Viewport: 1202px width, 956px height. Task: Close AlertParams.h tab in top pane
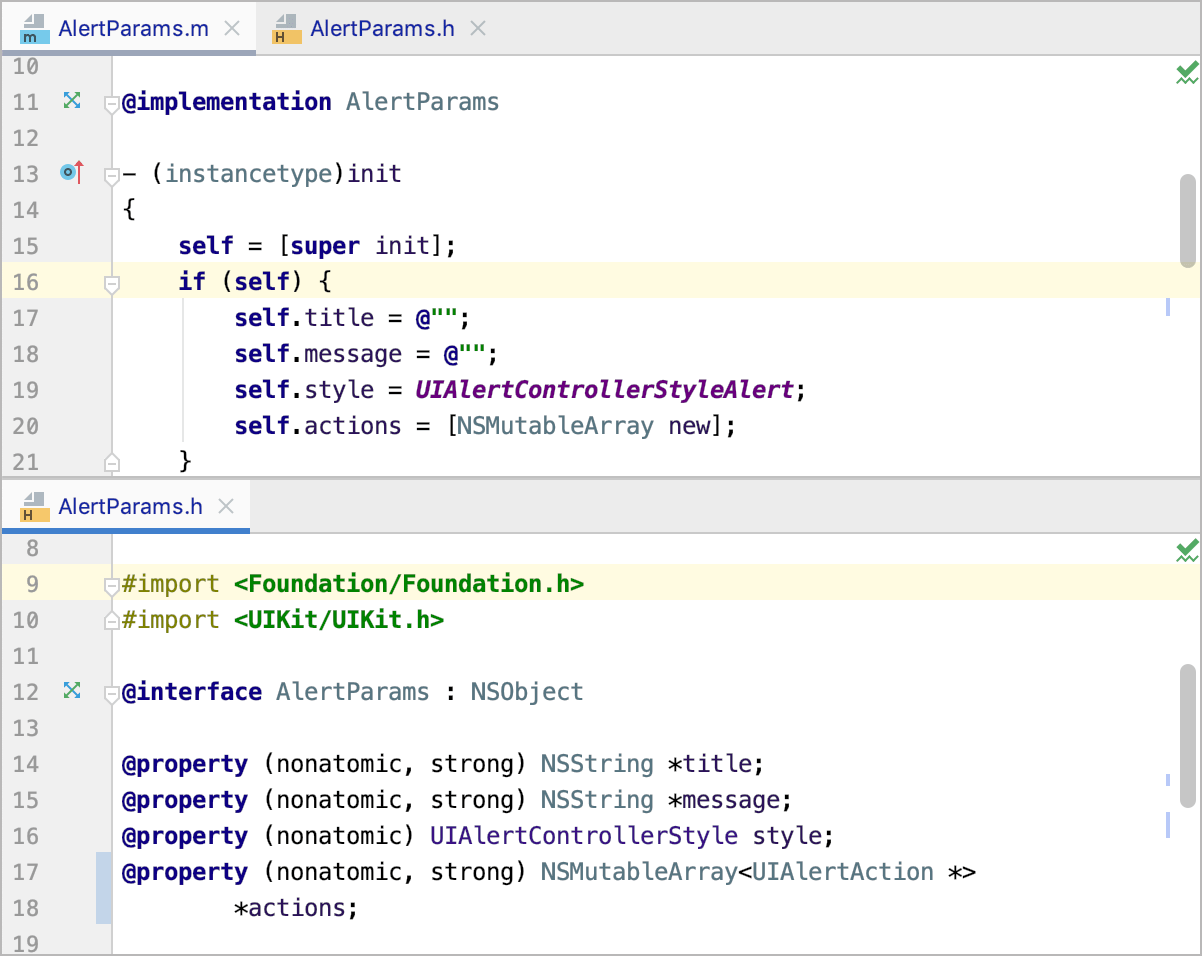click(x=478, y=28)
